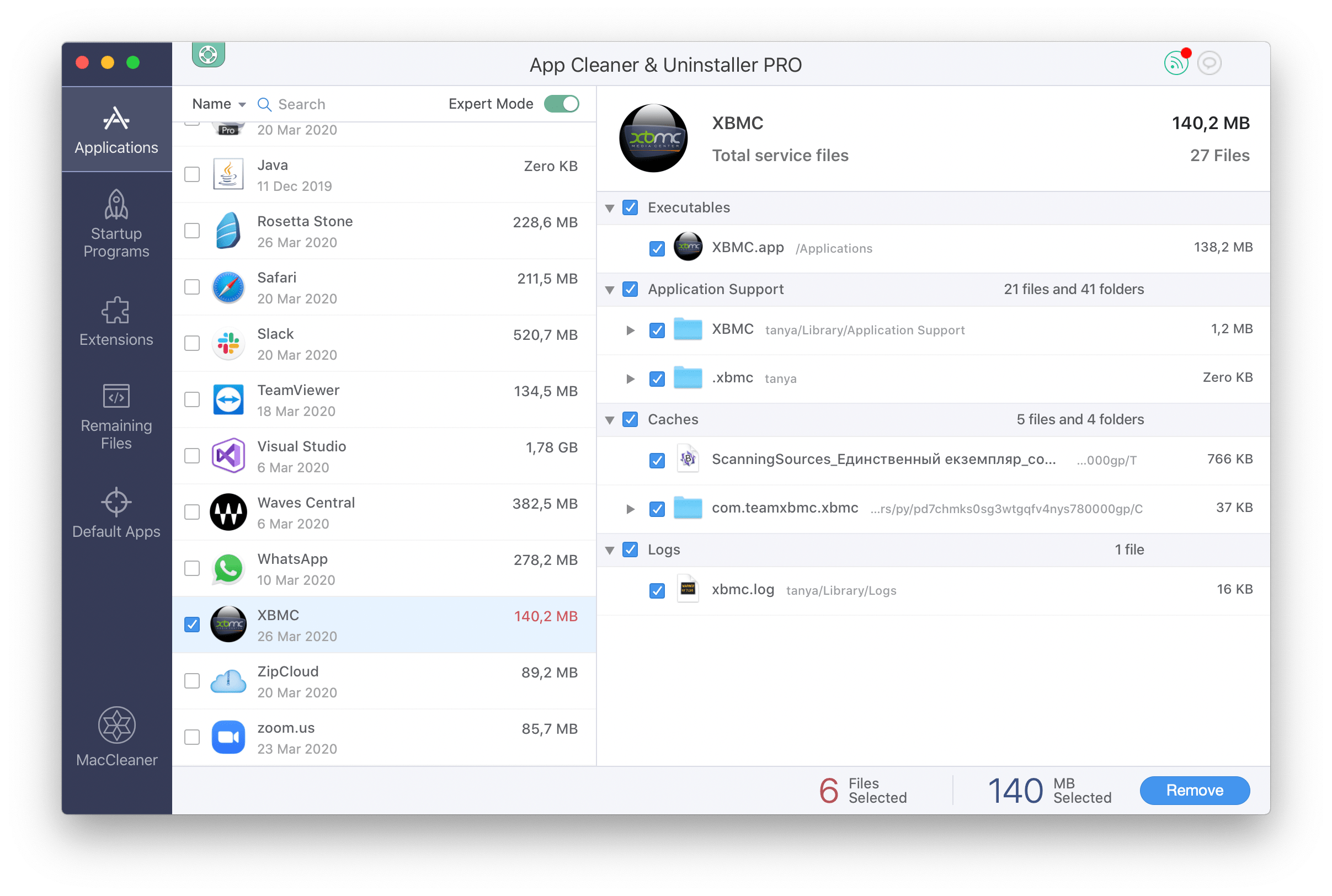Collapse the Executables section

coord(610,208)
